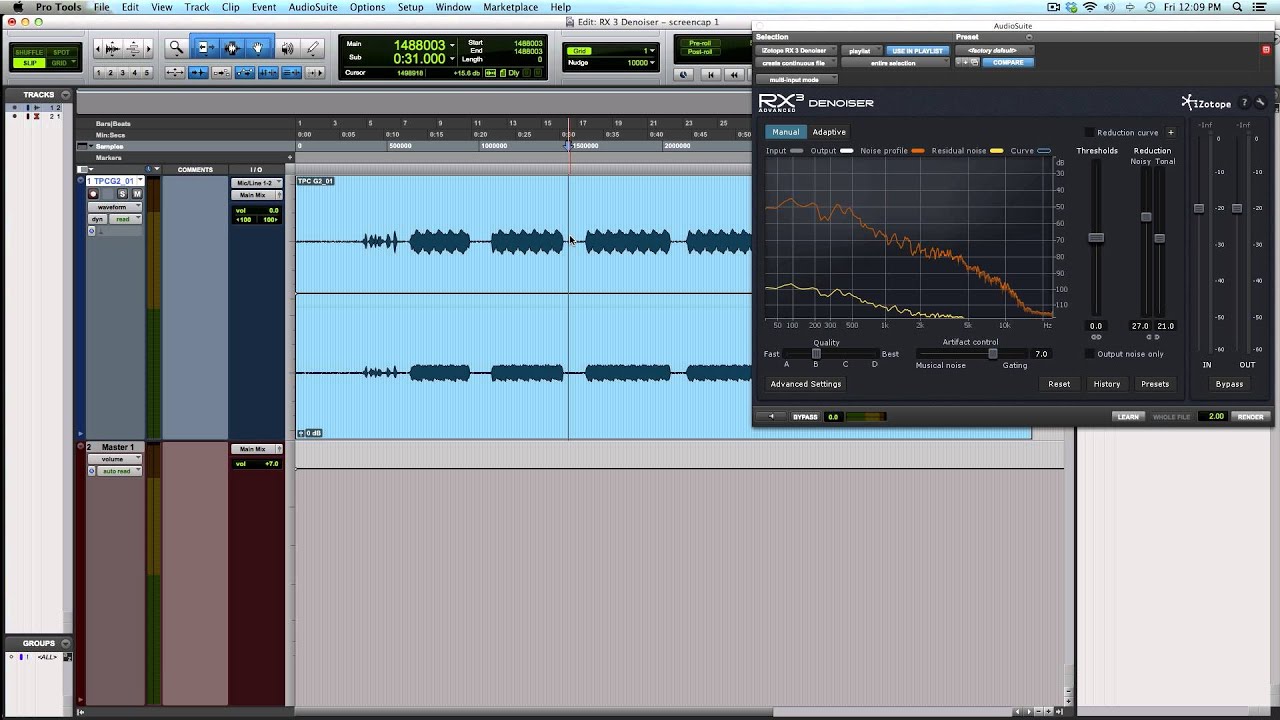Activate zoom preset 3

[x=122, y=73]
